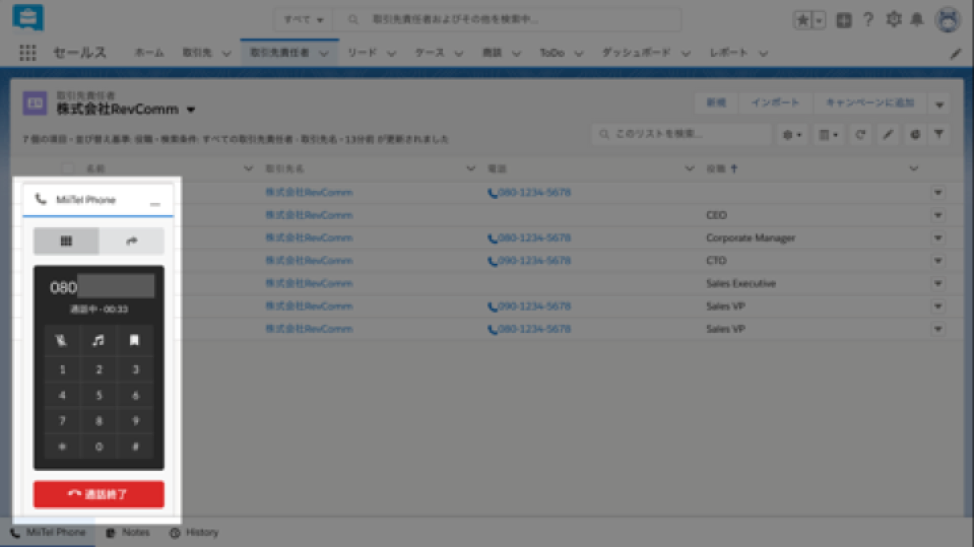Switch to the keypad view in MiiTel Phone
Viewport: 974px width, 547px height.
click(x=66, y=241)
